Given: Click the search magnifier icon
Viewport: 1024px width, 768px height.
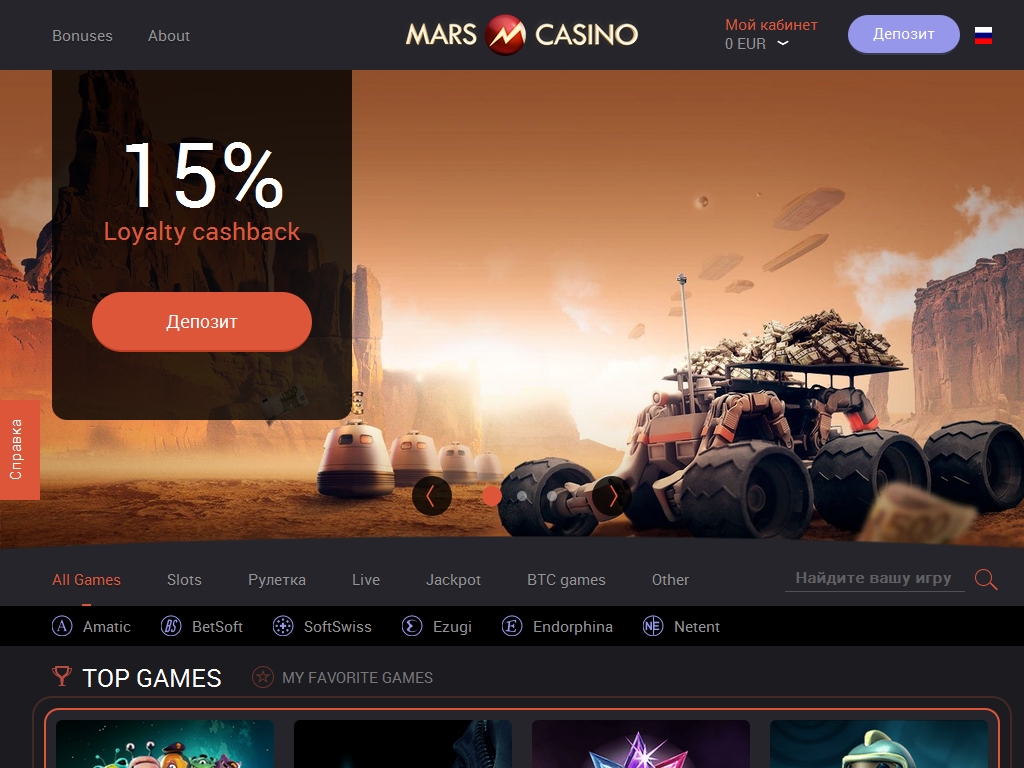Looking at the screenshot, I should click(x=985, y=579).
